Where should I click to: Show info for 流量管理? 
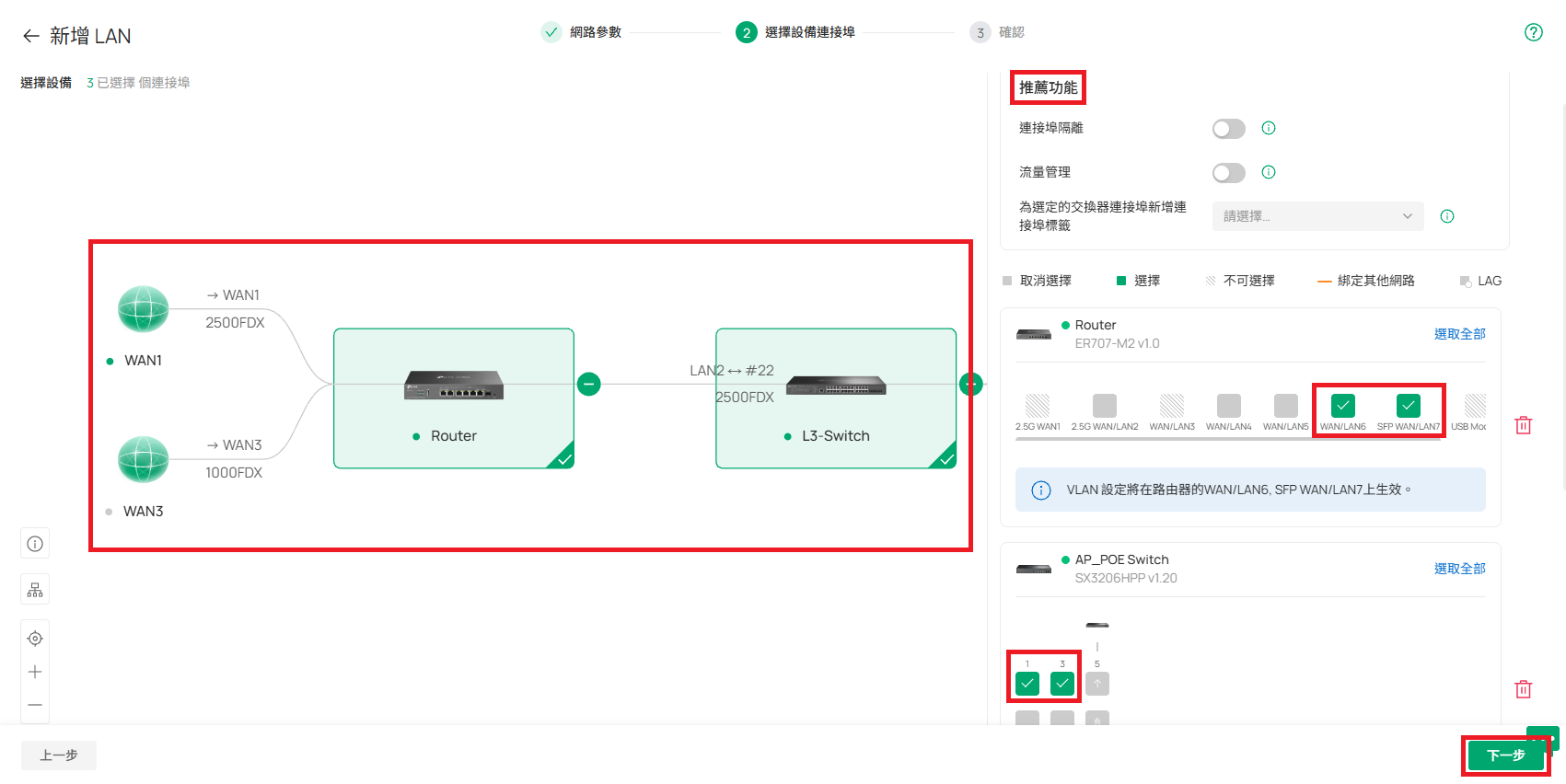[1269, 172]
